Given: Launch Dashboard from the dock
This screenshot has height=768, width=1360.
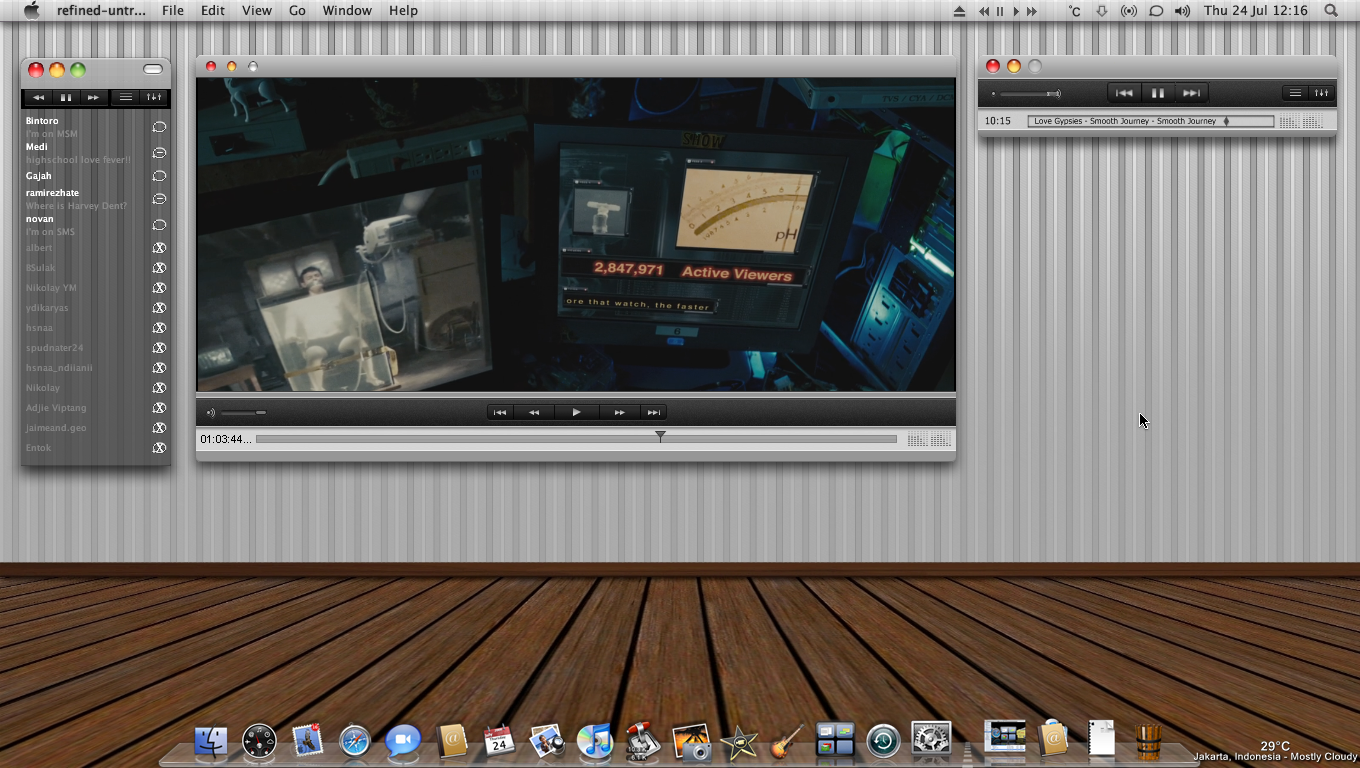Looking at the screenshot, I should 259,741.
